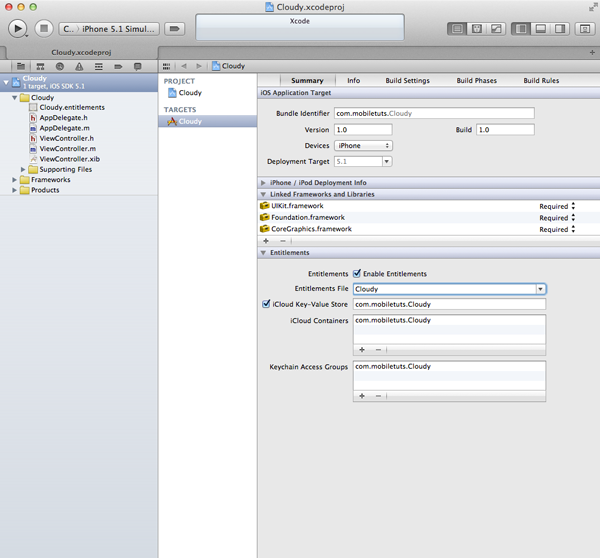The image size is (600, 558).
Task: Change Foundation.framework Required stepper
Action: (x=573, y=218)
